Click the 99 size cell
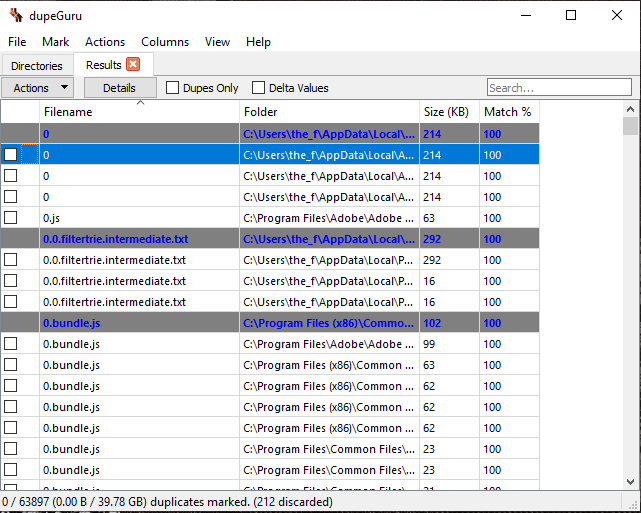Viewport: 641px width, 513px height. [x=449, y=344]
